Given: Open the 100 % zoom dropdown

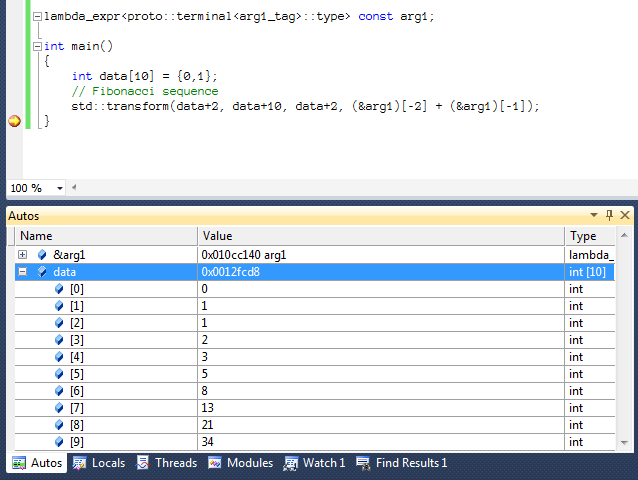Looking at the screenshot, I should click(x=60, y=188).
